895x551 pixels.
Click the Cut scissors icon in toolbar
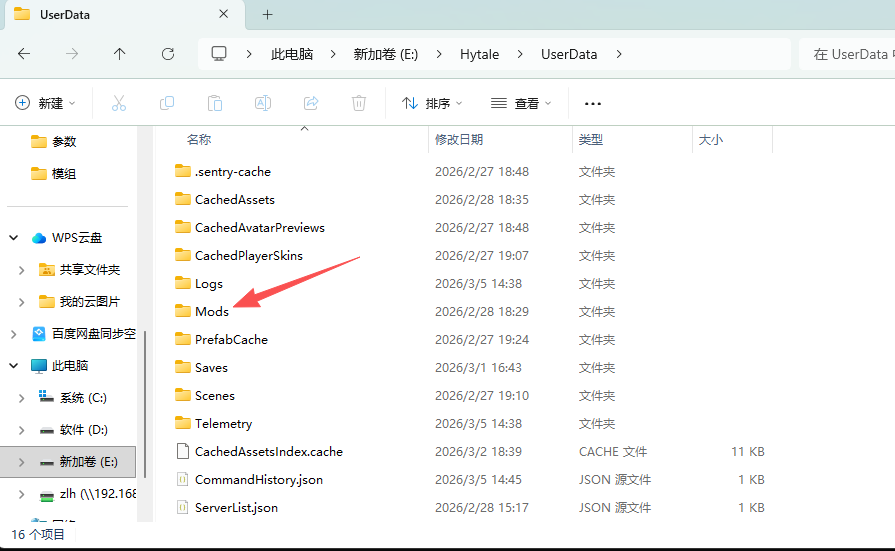pyautogui.click(x=119, y=103)
